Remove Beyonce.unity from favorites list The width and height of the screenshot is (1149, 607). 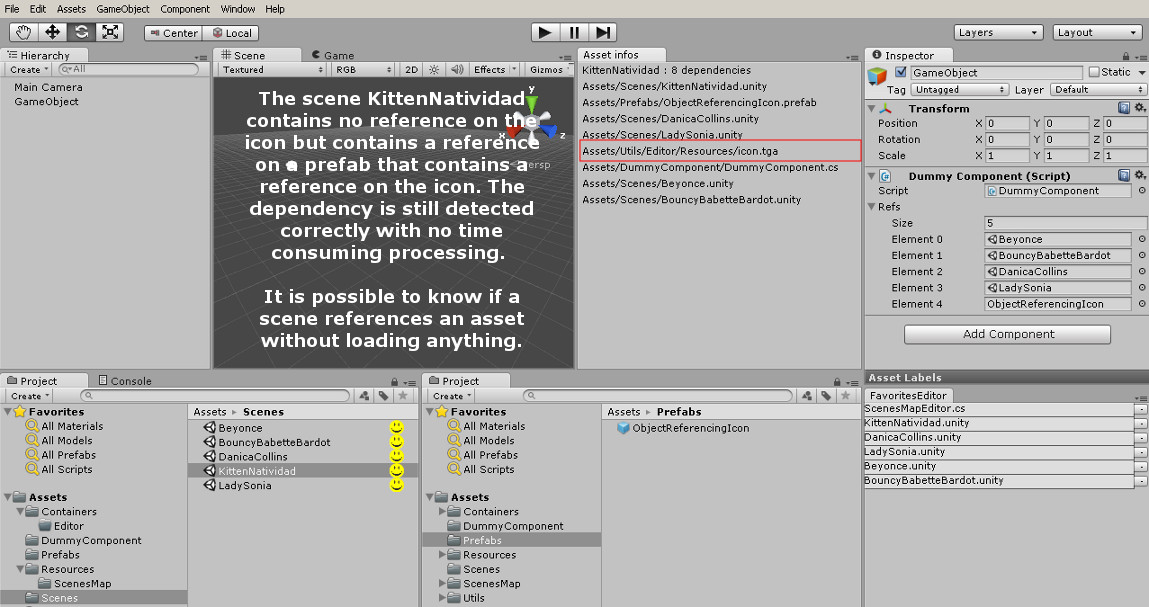pyautogui.click(x=1141, y=467)
